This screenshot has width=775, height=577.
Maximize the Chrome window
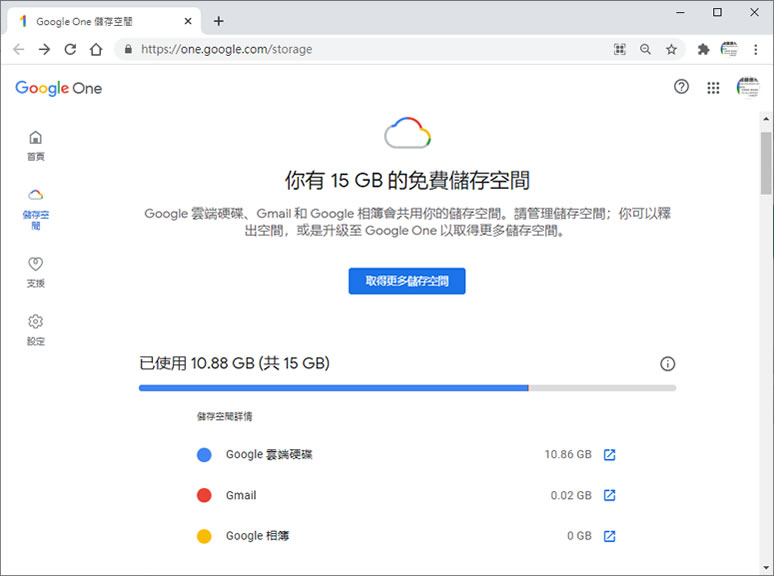pyautogui.click(x=717, y=12)
